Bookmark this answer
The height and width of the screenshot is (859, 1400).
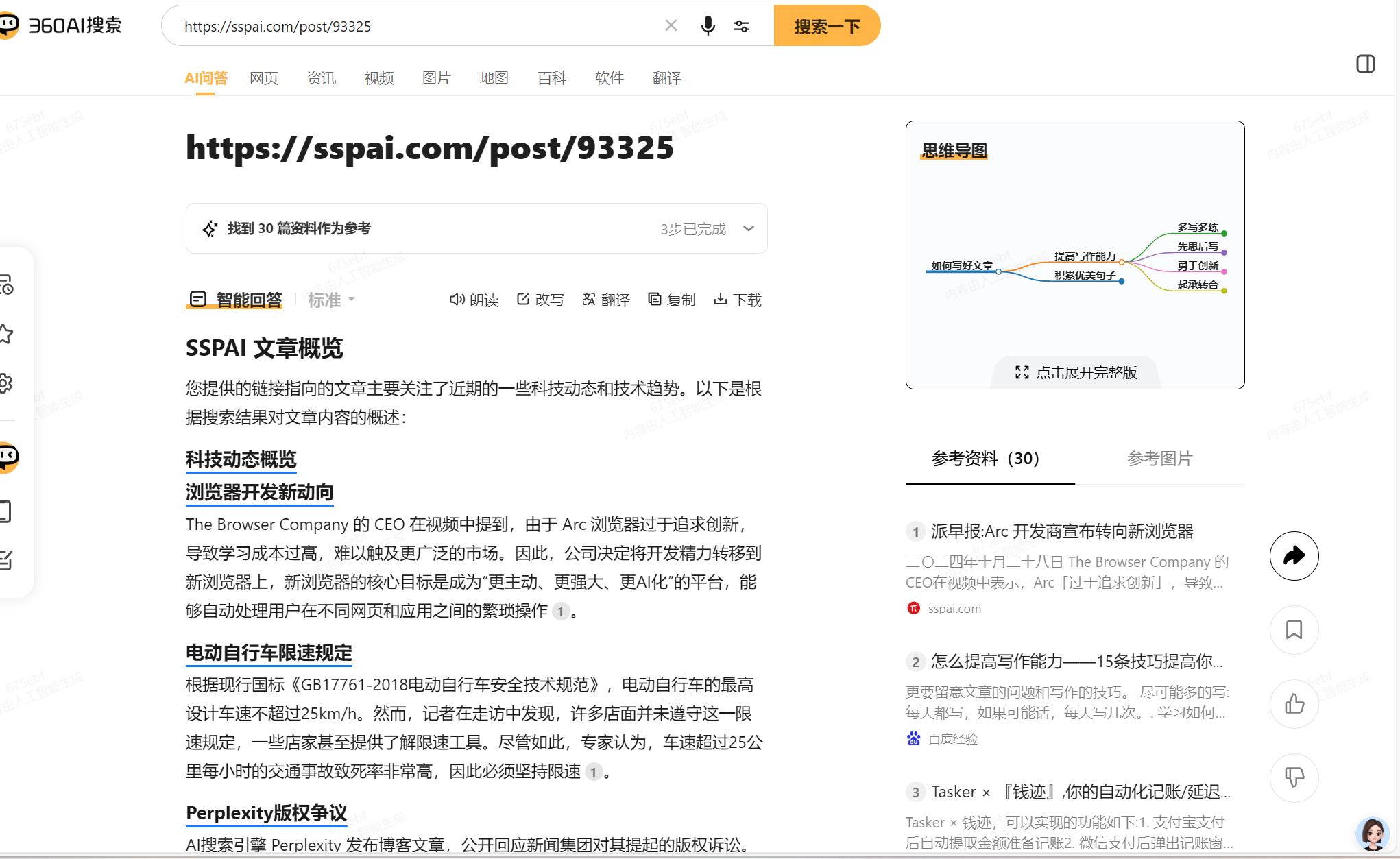(1294, 629)
